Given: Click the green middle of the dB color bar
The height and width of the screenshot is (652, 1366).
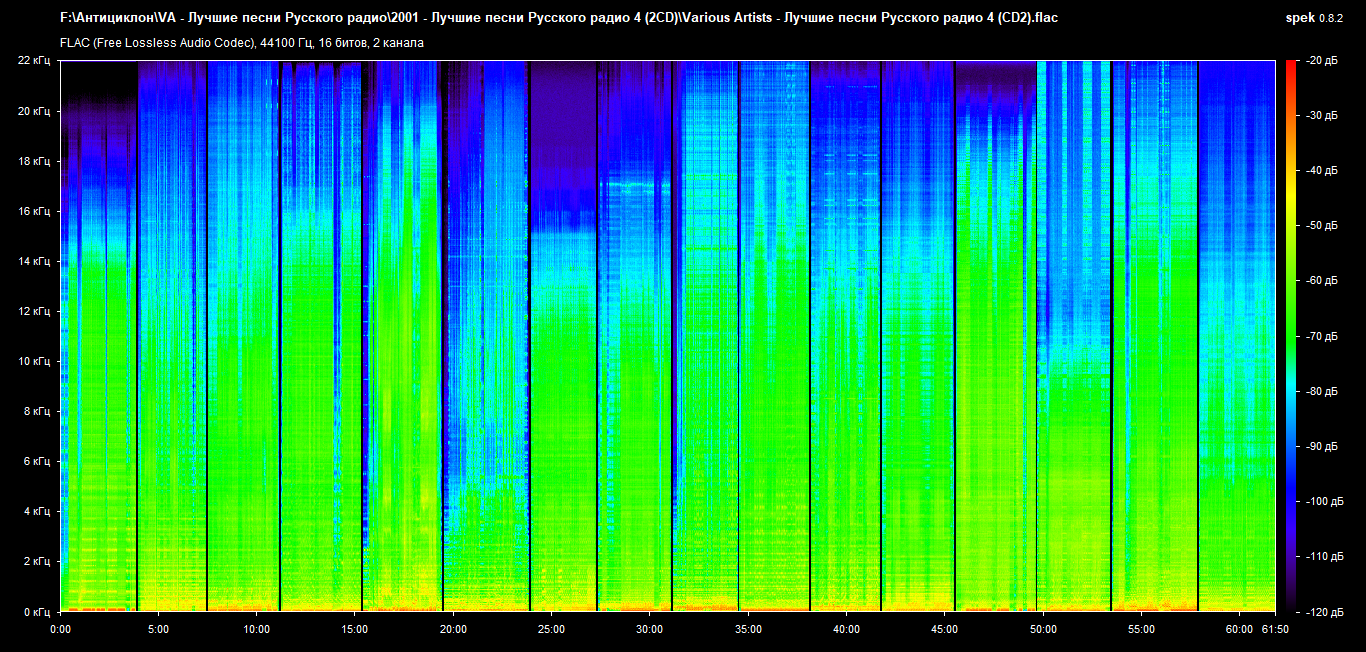Looking at the screenshot, I should (x=1290, y=336).
